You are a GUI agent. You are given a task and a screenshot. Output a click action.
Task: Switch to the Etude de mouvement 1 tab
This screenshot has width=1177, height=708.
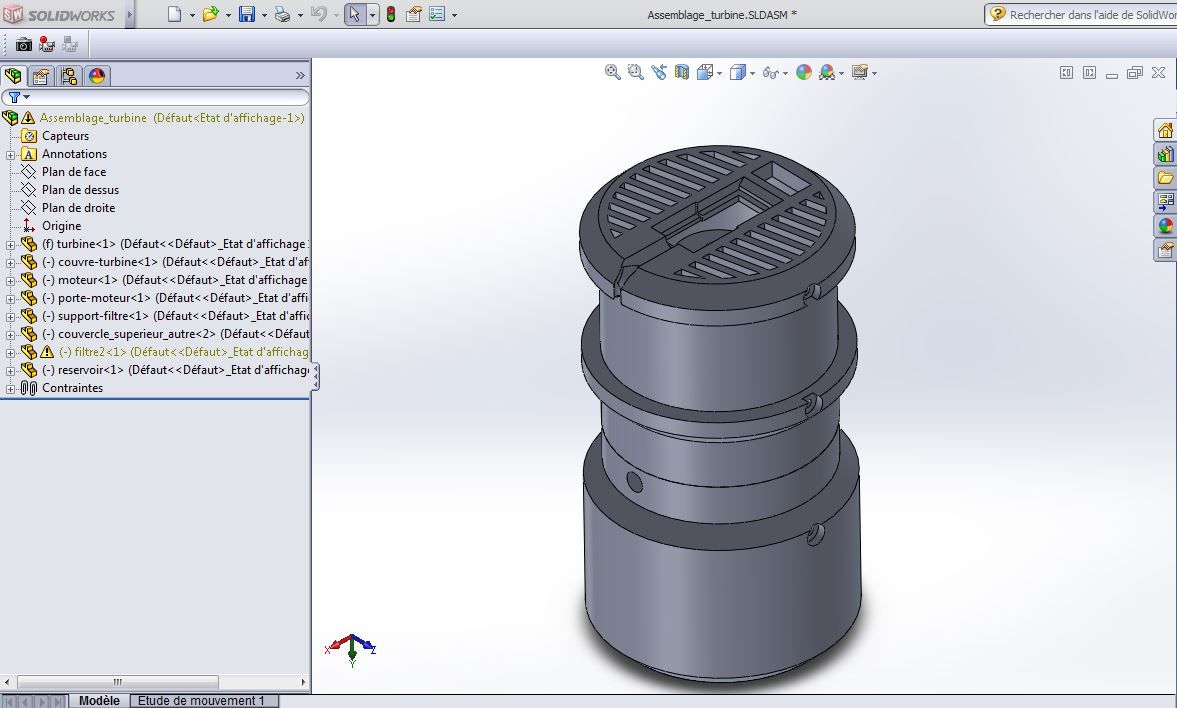[204, 701]
